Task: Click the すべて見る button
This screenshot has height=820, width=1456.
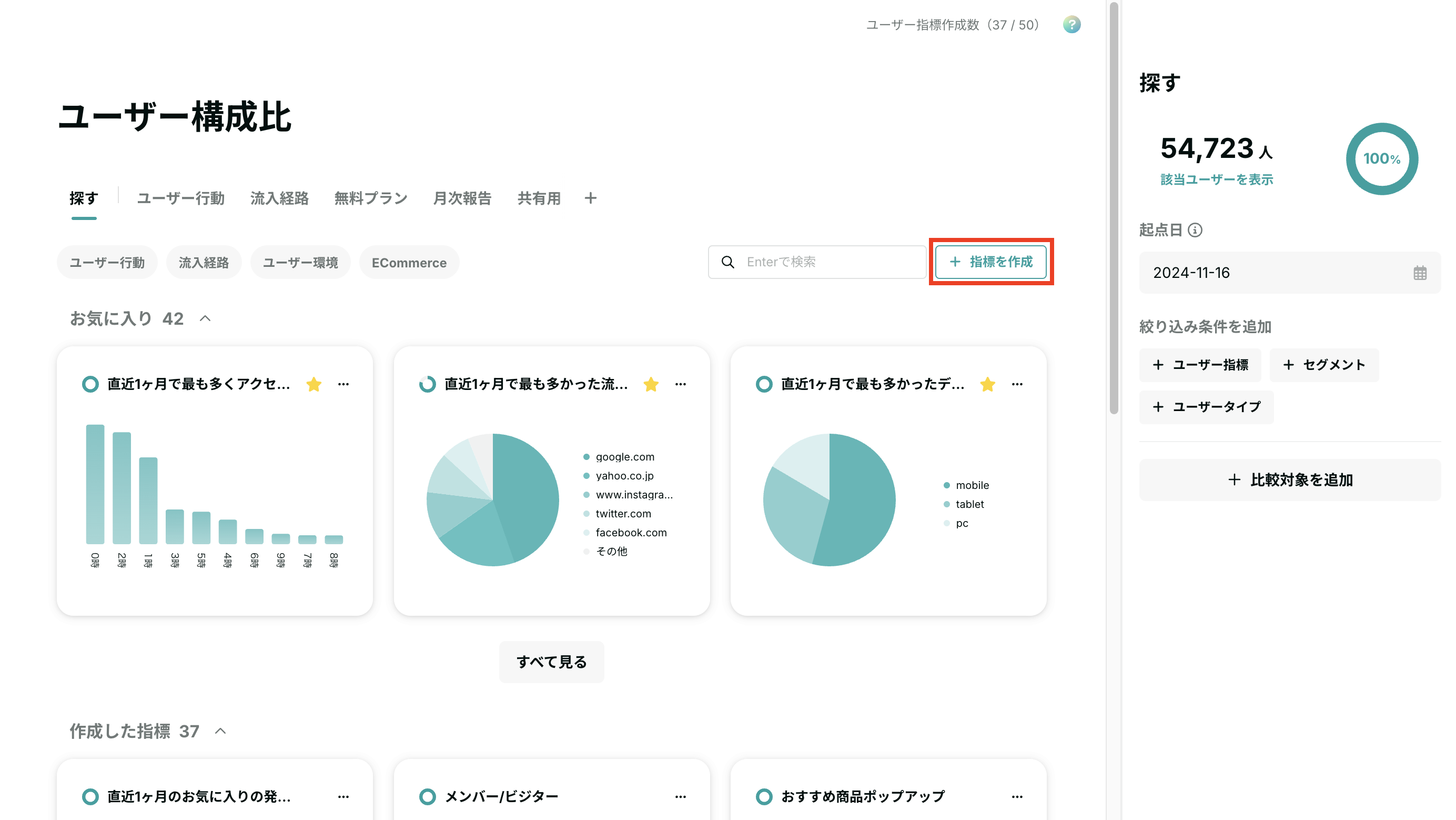Action: [551, 662]
